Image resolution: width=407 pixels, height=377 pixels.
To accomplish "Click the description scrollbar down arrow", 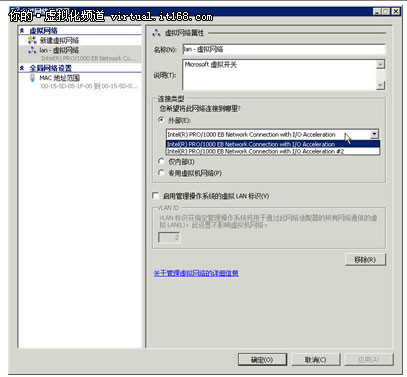I will [x=380, y=86].
